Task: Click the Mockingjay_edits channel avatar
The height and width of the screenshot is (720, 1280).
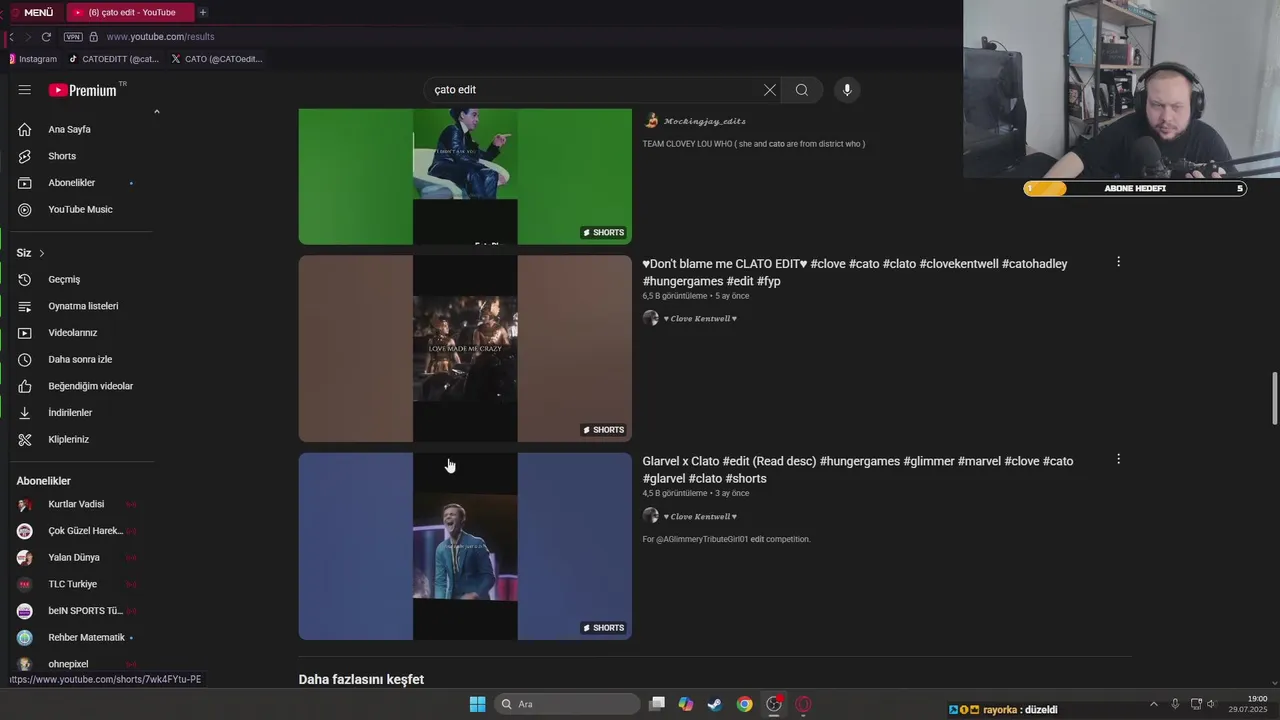Action: (651, 121)
